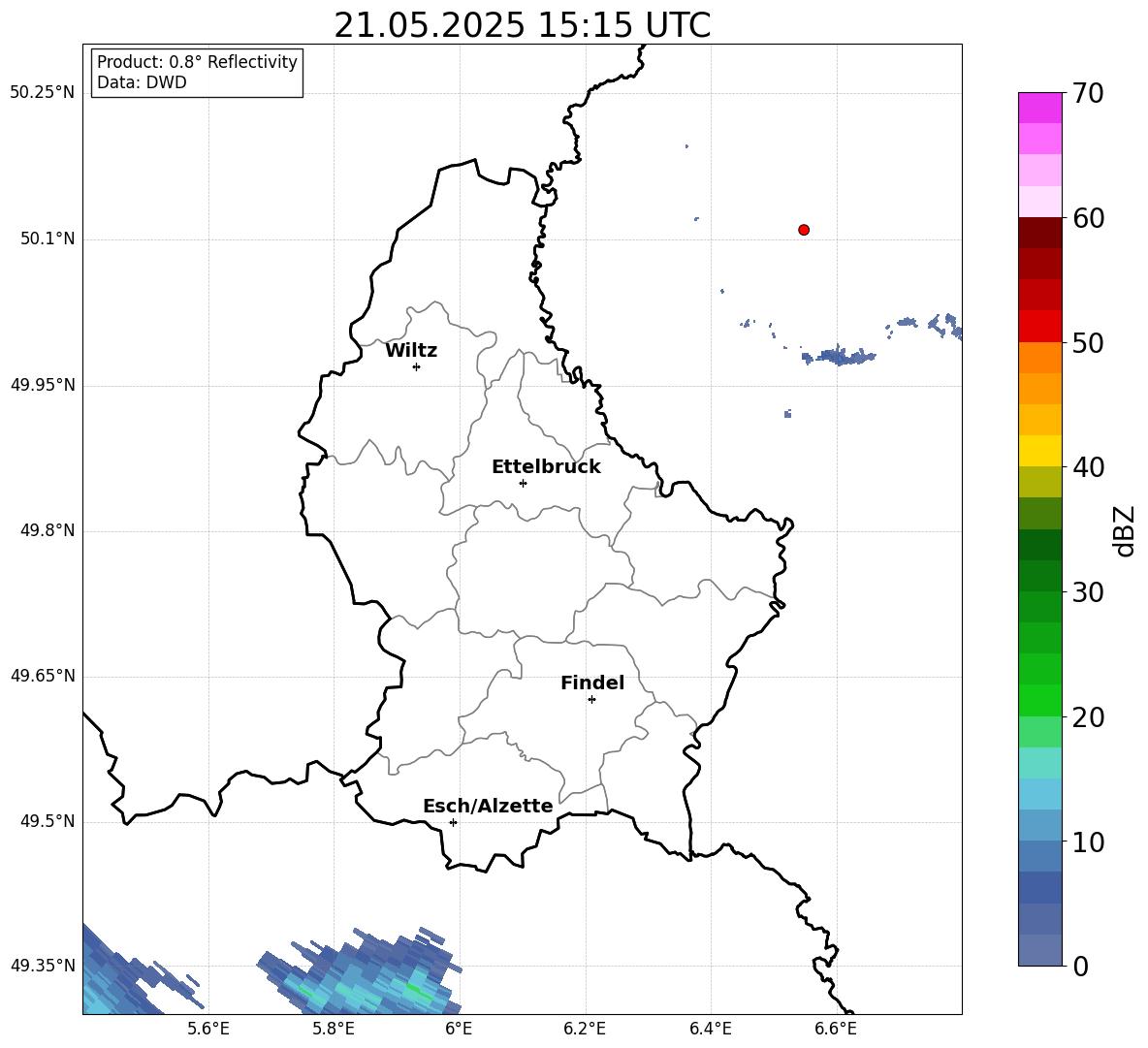This screenshot has width=1148, height=1048.
Task: Click the dBZ colorbar label
Action: click(1124, 530)
